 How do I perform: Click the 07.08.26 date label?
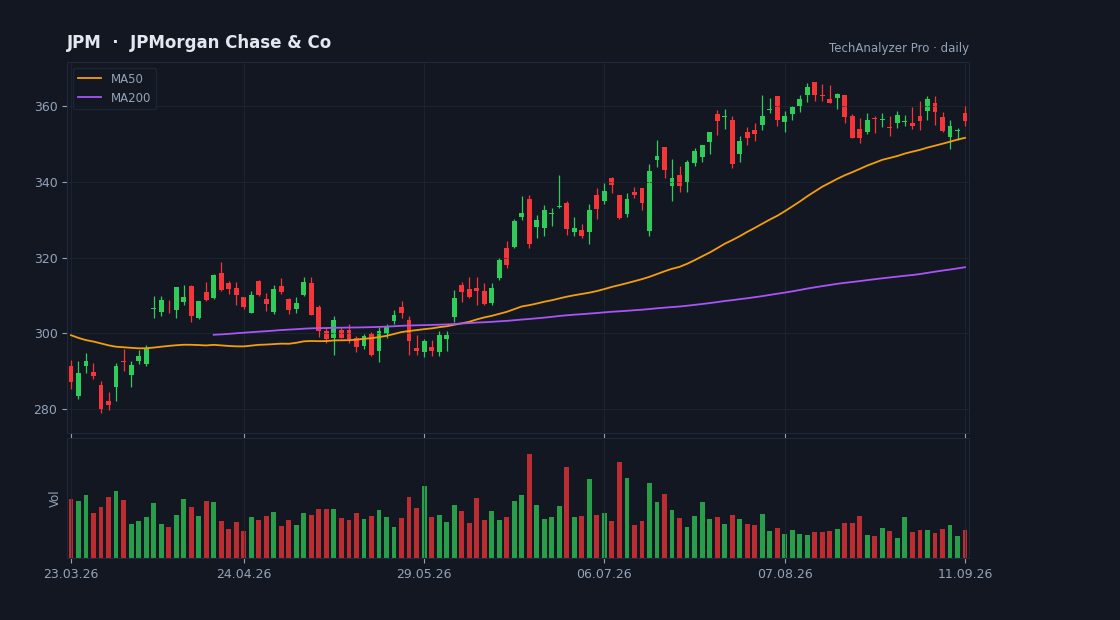tap(785, 574)
